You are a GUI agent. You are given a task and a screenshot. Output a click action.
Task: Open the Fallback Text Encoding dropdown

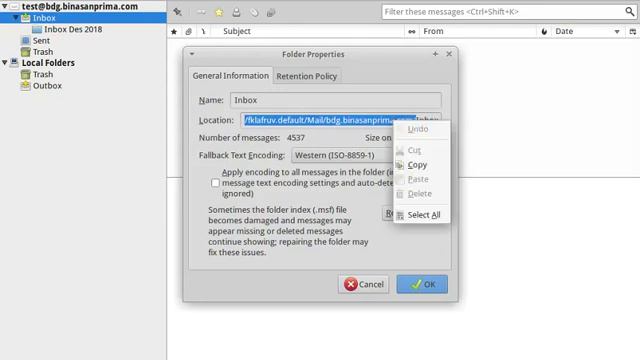click(x=342, y=155)
